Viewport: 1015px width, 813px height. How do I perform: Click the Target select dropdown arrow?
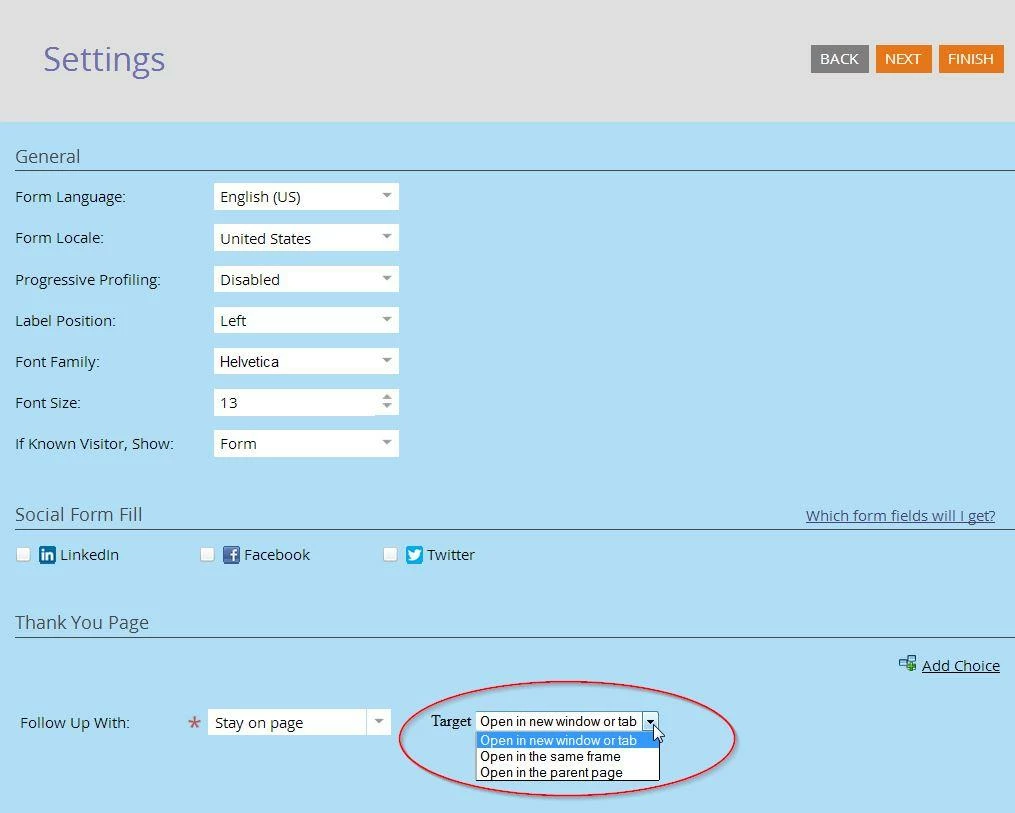(x=651, y=721)
